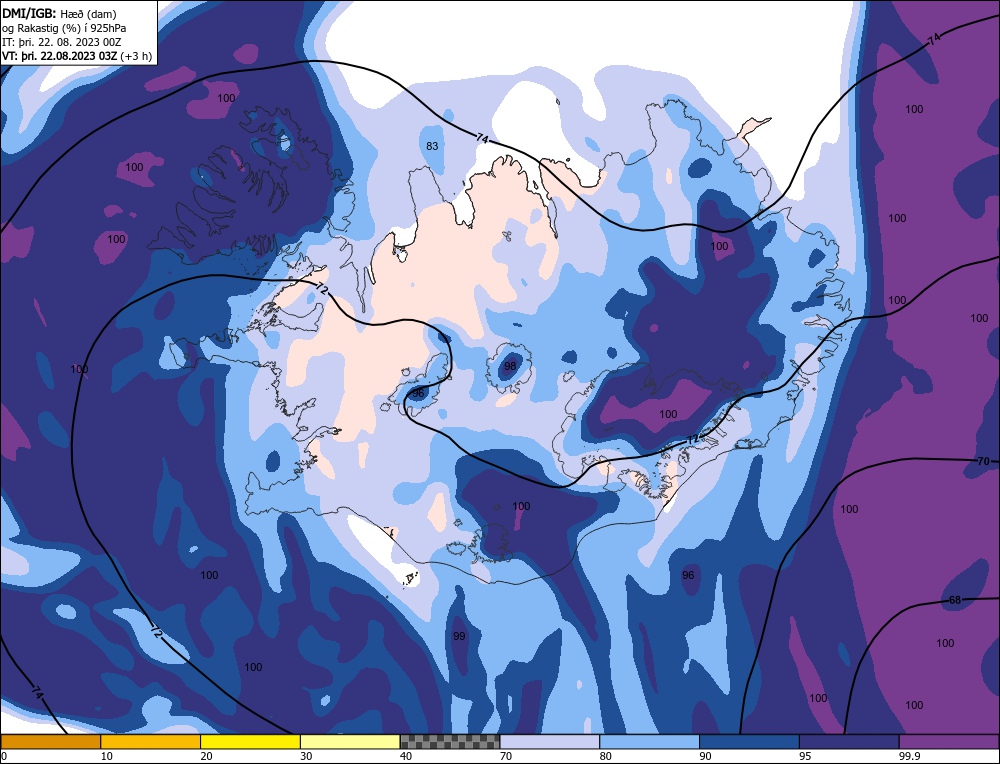Click the '98' humidity value label
Viewport: 1000px width, 764px height.
[x=510, y=366]
